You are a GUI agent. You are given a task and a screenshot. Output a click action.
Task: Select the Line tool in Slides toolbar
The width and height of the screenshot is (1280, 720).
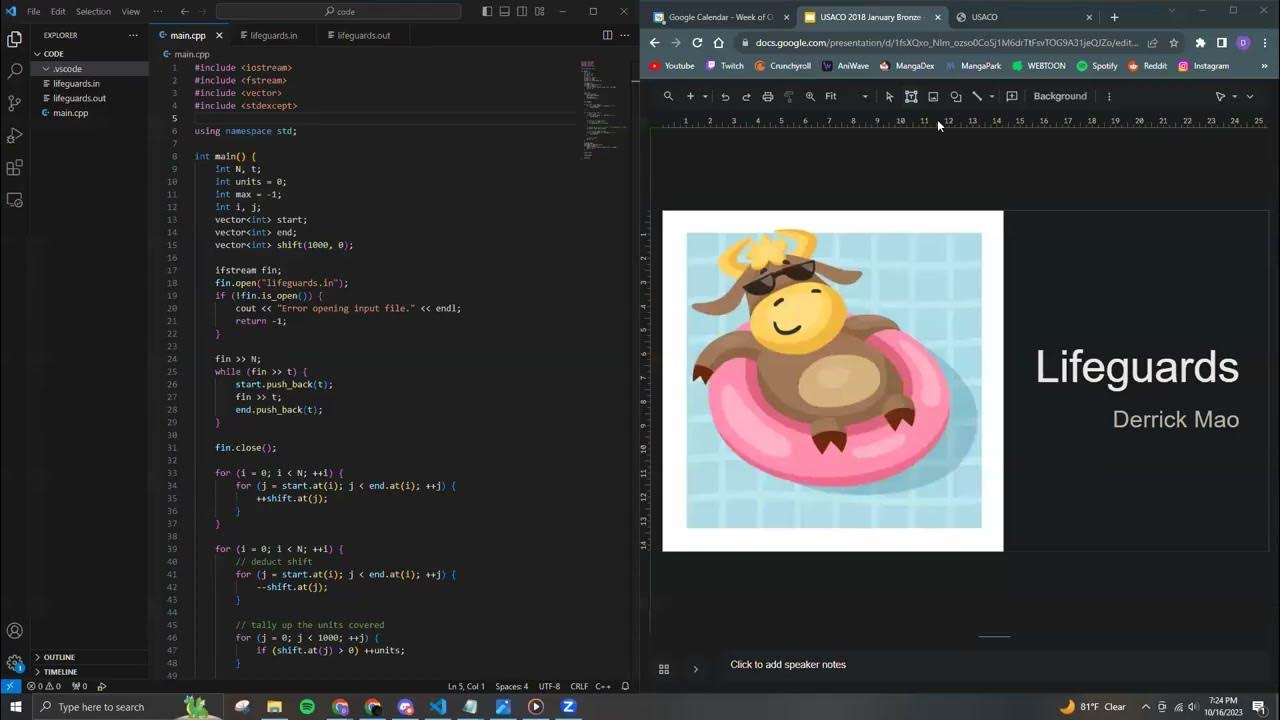pos(977,97)
